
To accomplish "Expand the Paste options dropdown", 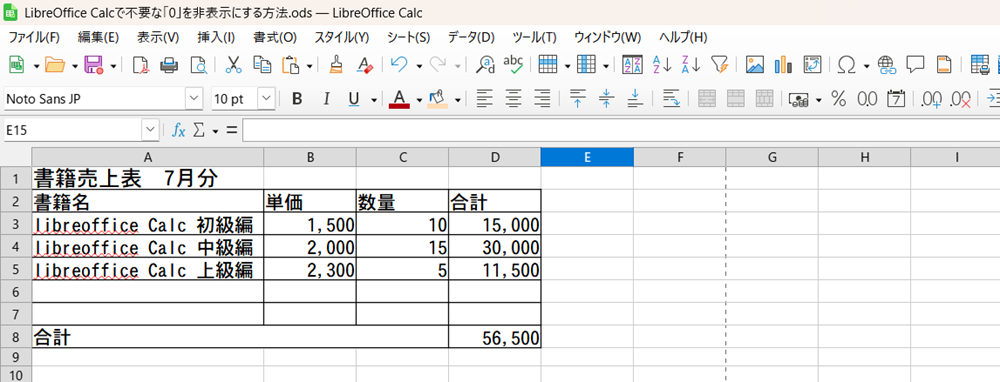I will pyautogui.click(x=310, y=65).
